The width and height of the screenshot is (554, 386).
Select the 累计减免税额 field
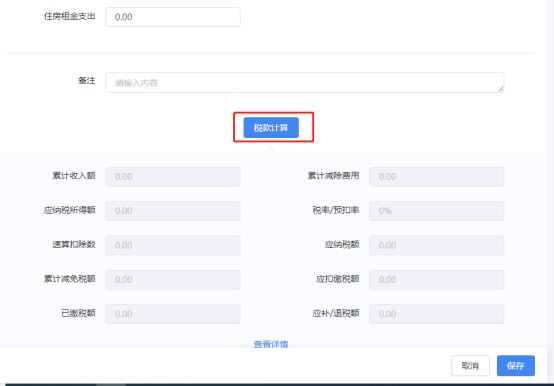coord(173,280)
